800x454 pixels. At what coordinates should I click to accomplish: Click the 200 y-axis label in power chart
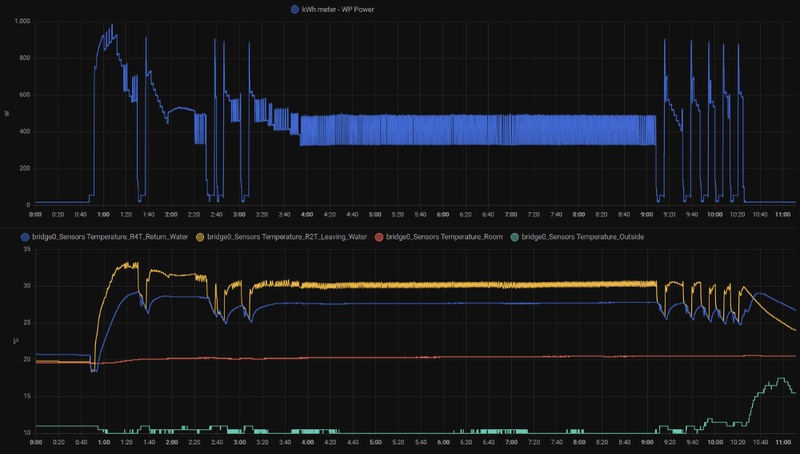point(25,168)
